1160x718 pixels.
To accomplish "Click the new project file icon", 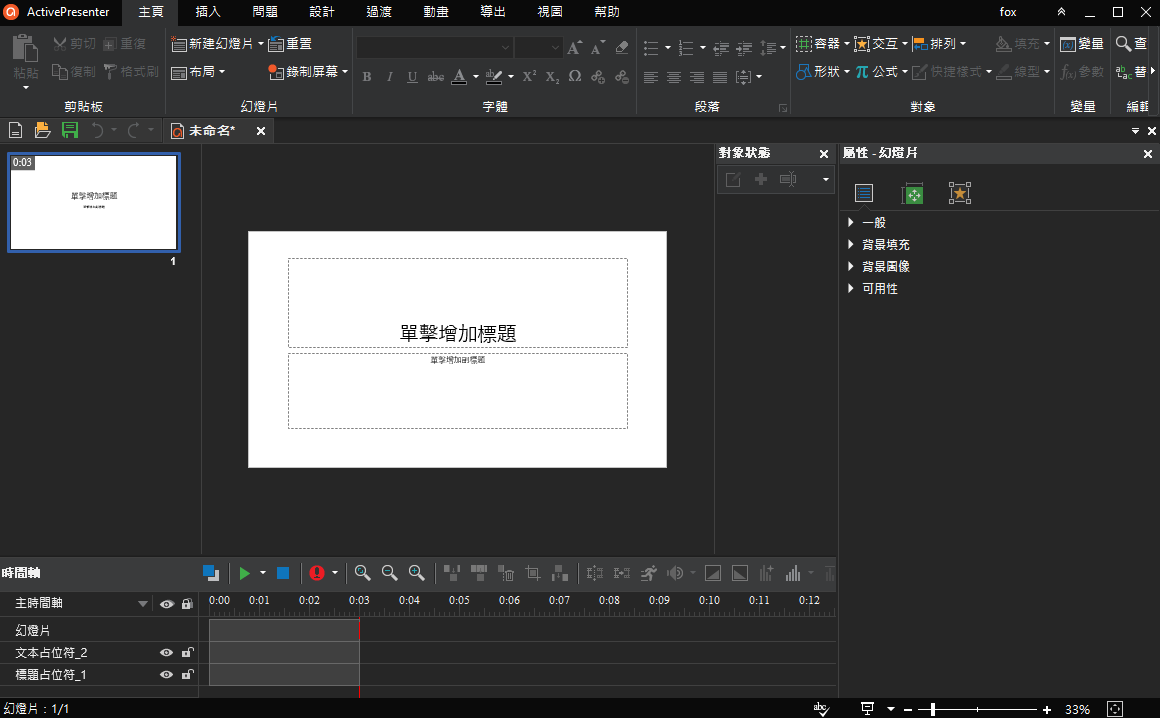I will 15,131.
